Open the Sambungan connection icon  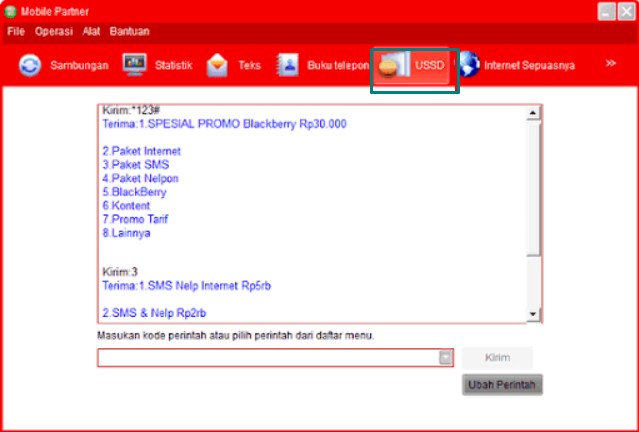(30, 65)
